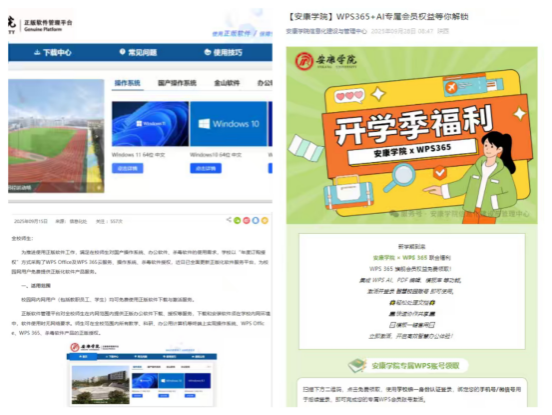Click the campus stadium slideshow image

(56, 136)
